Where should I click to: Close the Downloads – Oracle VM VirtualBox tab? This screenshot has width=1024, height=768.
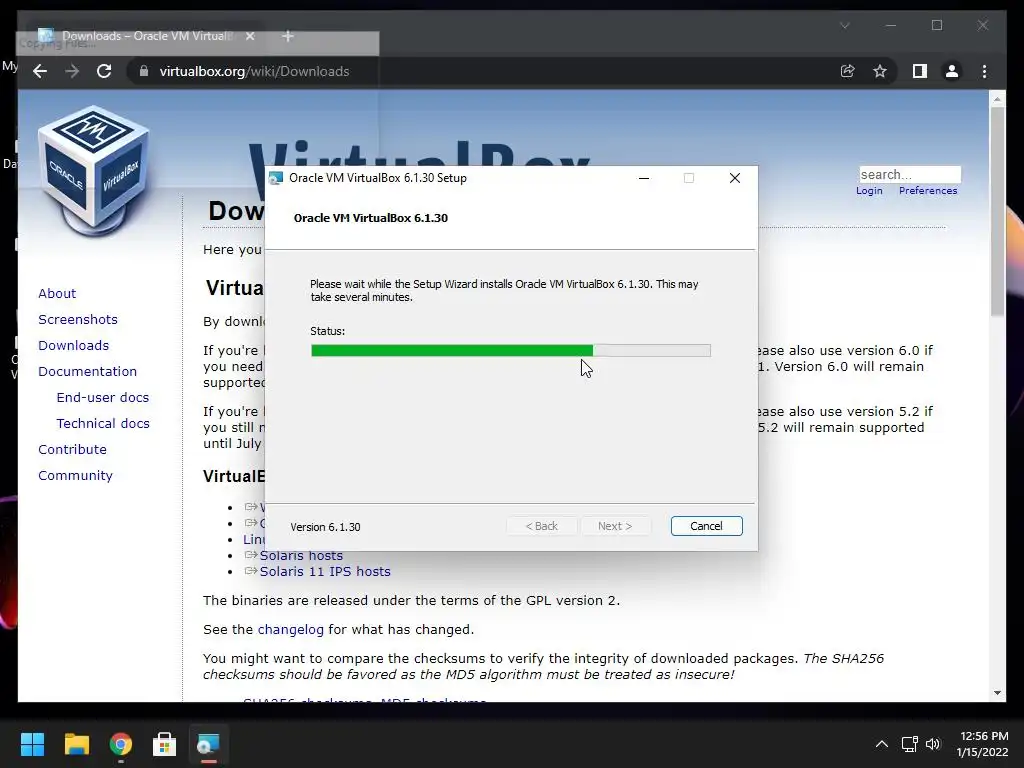(x=250, y=36)
